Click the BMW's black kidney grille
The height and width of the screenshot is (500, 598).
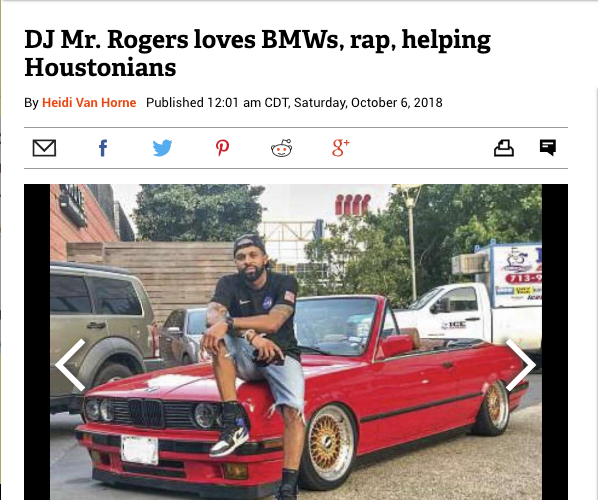point(146,413)
